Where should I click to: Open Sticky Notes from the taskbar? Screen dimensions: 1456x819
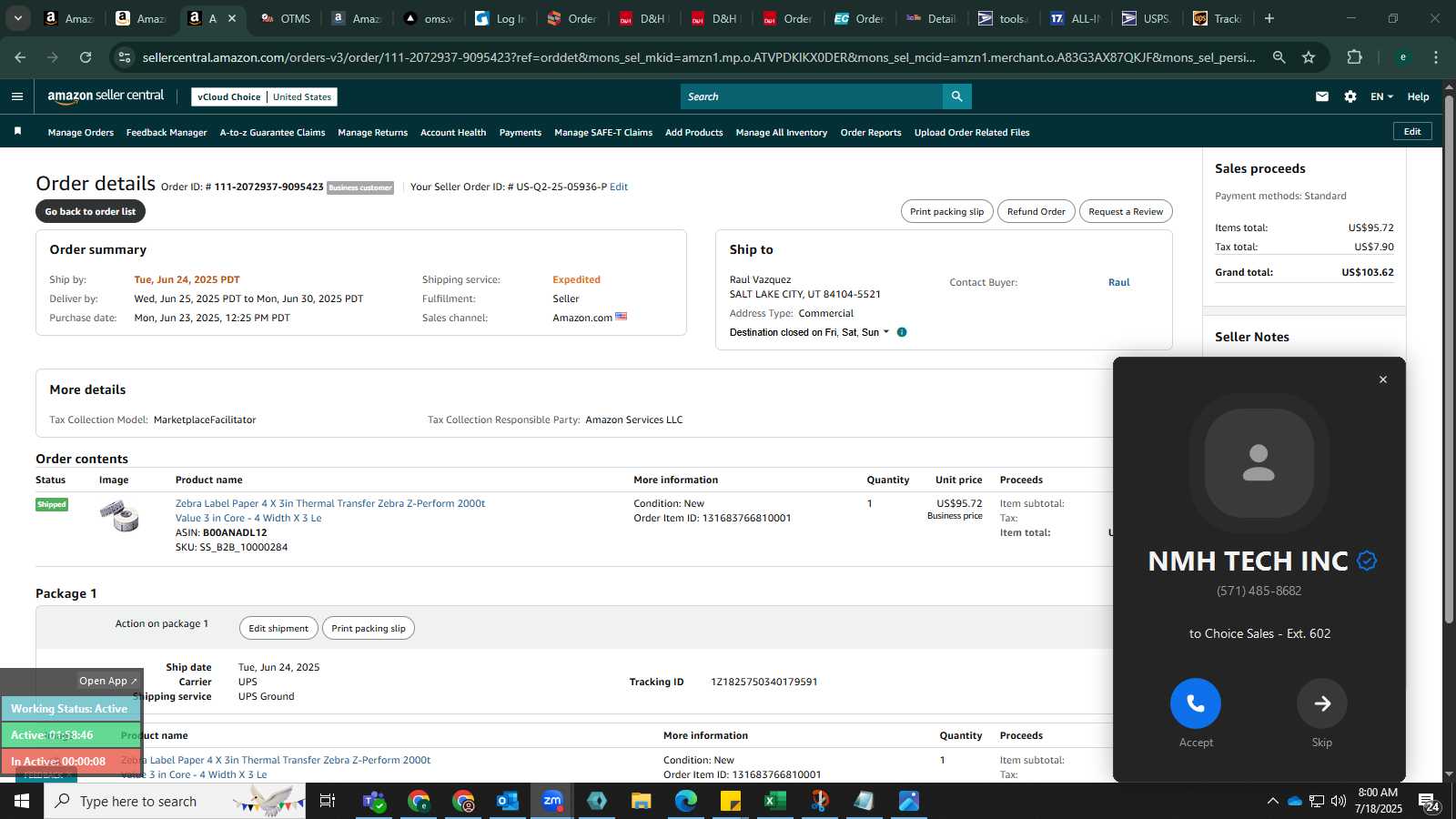[x=730, y=801]
